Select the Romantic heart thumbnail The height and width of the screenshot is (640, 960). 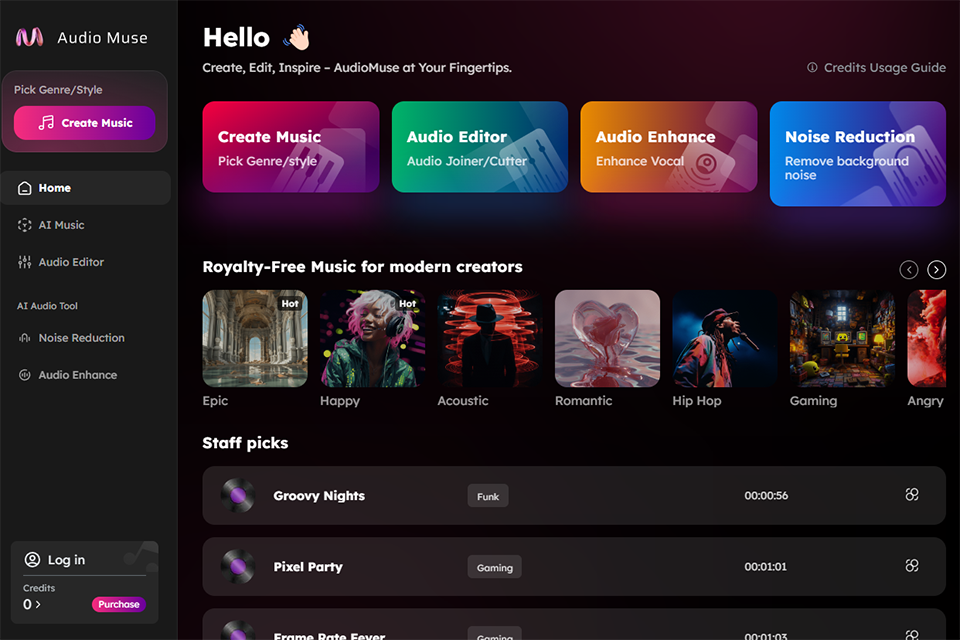607,339
